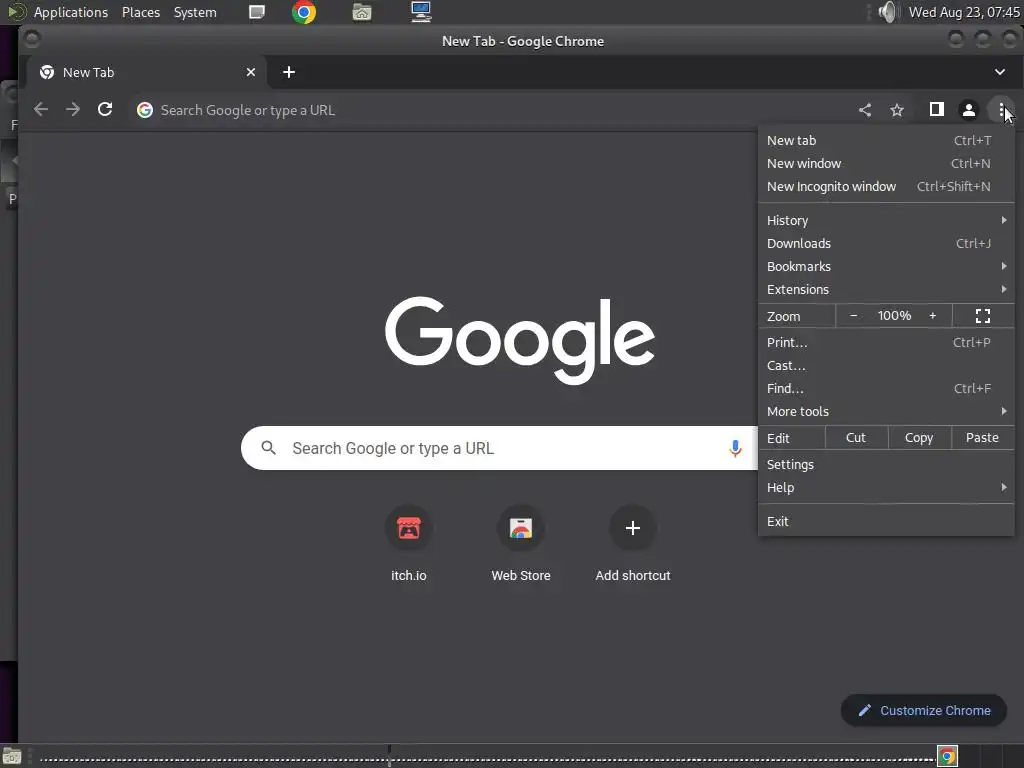The height and width of the screenshot is (768, 1024).
Task: Open a new tab with the plus button
Action: point(289,72)
